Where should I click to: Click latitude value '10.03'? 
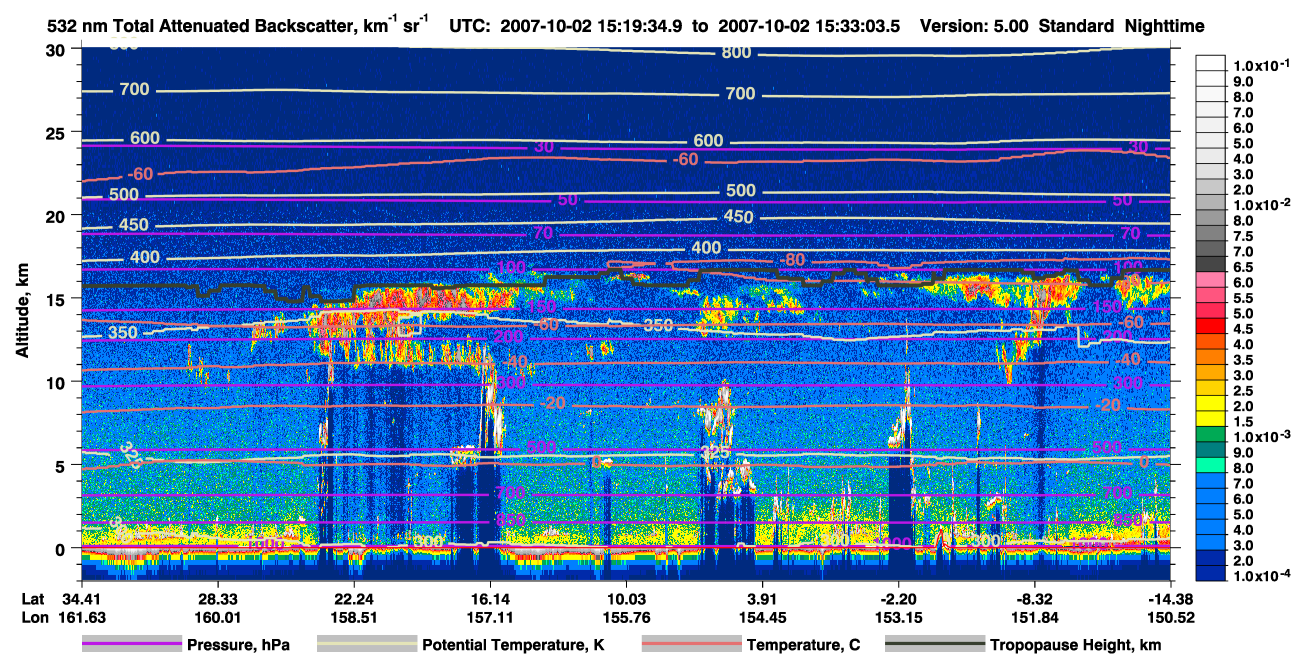626,597
